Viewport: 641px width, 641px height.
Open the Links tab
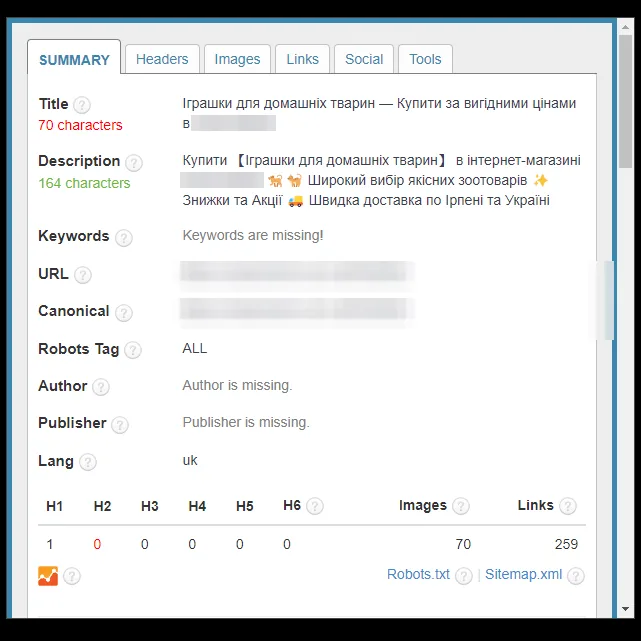pos(302,59)
